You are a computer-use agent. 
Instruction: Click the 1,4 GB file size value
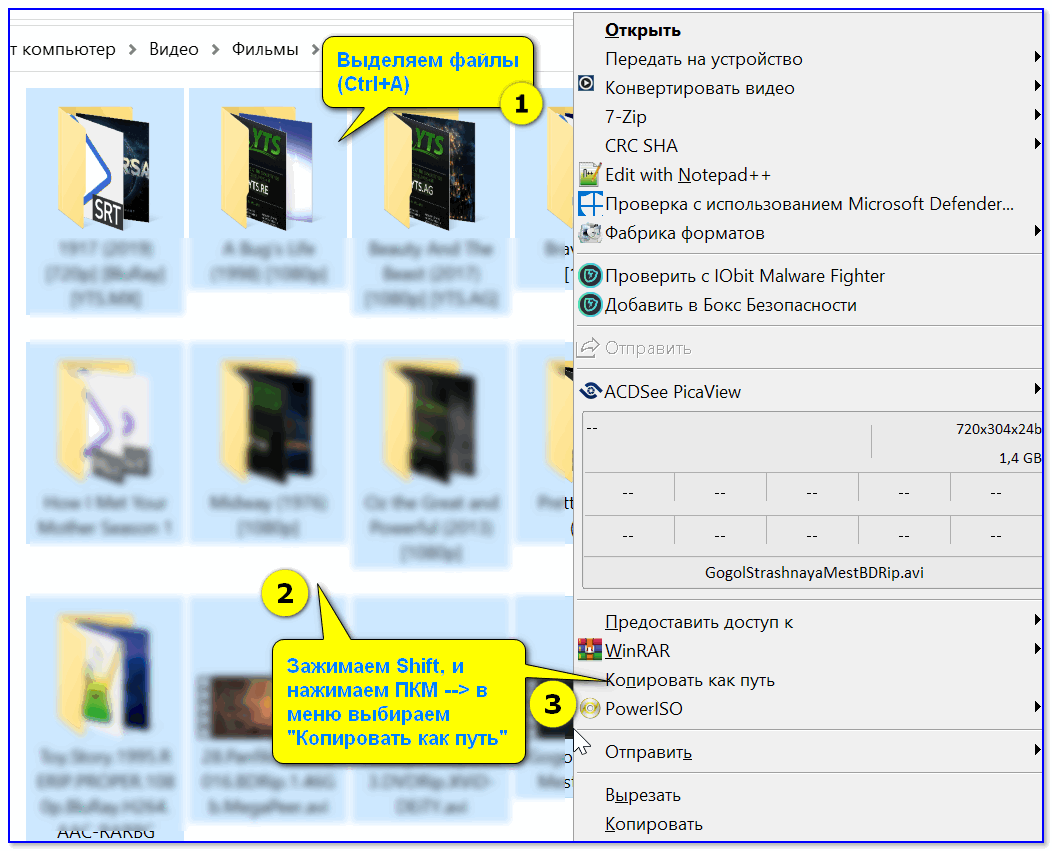pyautogui.click(x=1020, y=458)
